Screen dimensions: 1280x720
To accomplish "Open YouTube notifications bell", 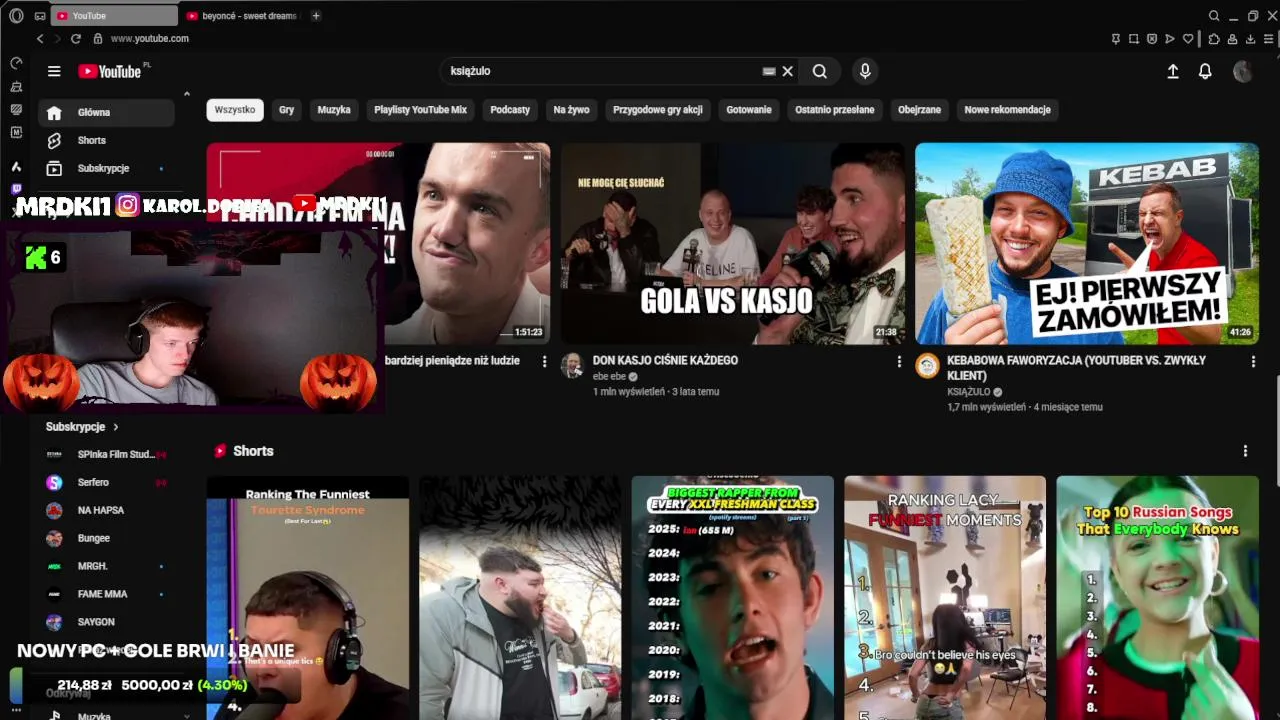I will coord(1205,71).
